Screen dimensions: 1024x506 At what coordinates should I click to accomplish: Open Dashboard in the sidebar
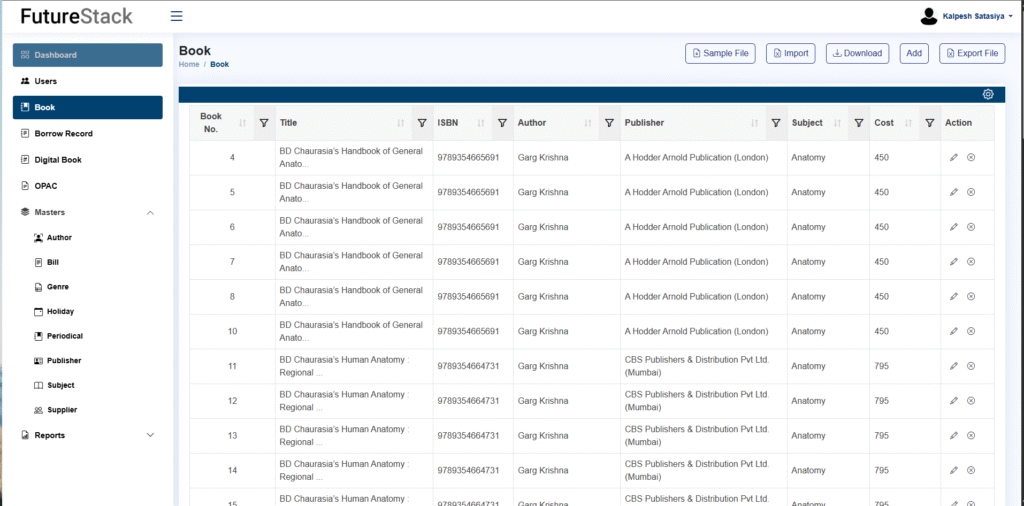[x=88, y=55]
